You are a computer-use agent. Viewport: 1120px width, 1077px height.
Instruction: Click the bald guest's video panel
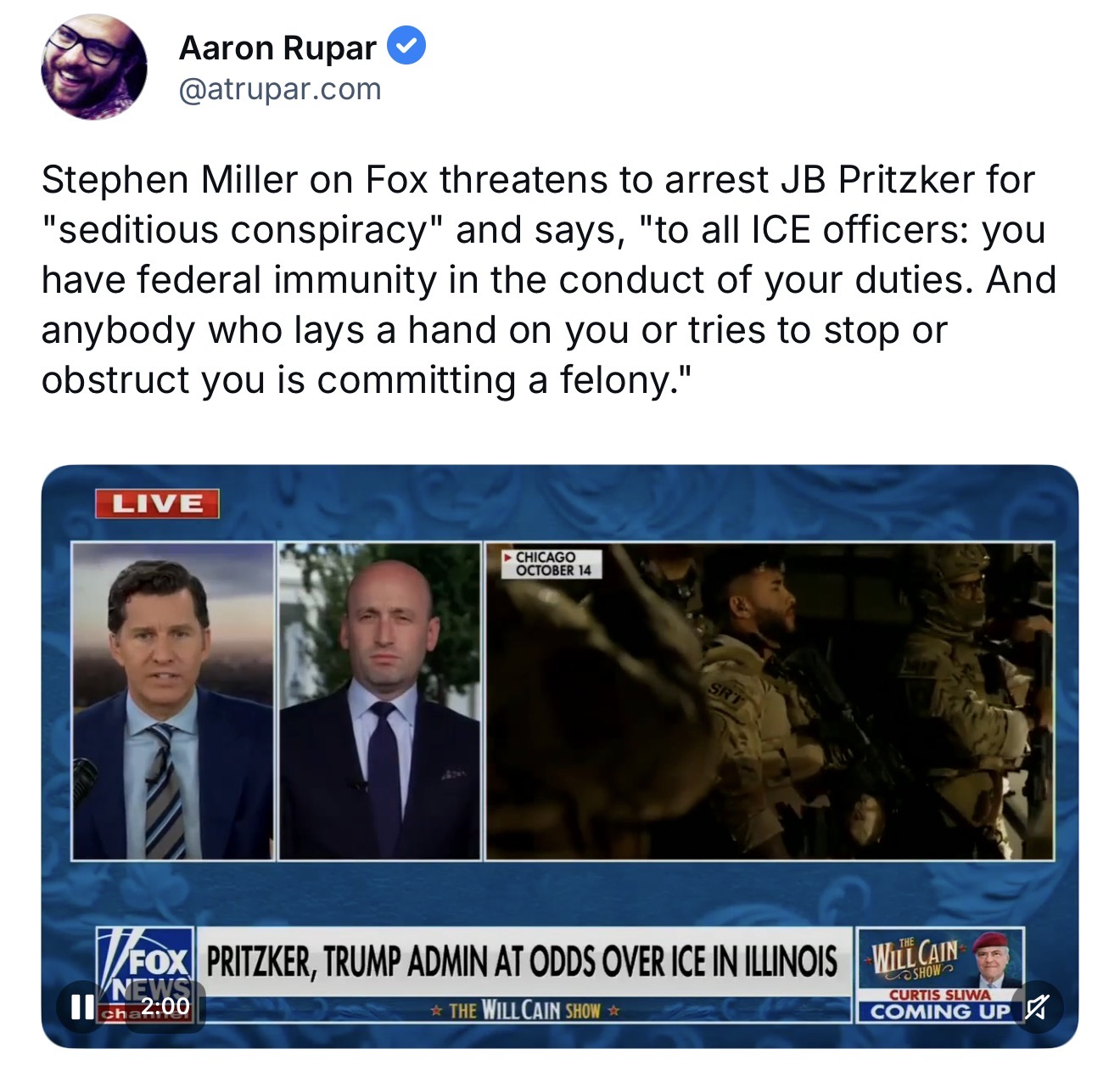coord(379,701)
